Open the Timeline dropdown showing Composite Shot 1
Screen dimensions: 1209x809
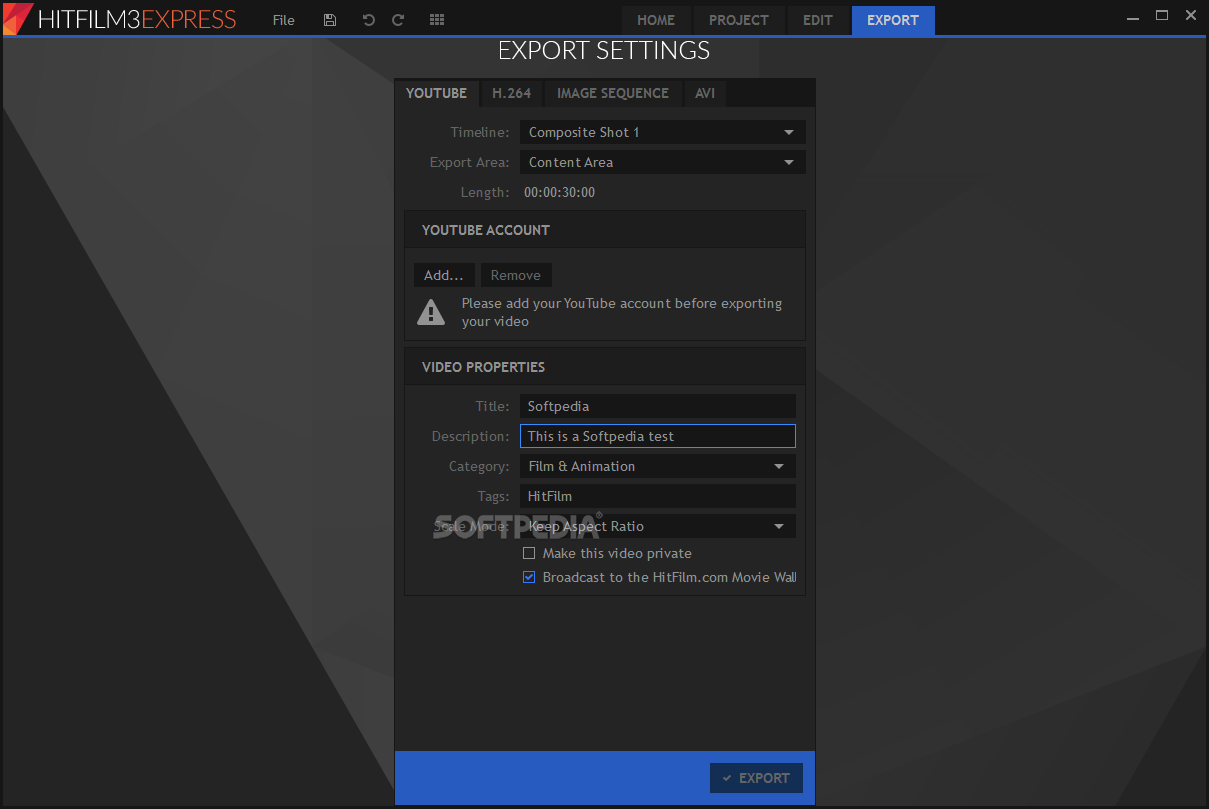[x=662, y=132]
